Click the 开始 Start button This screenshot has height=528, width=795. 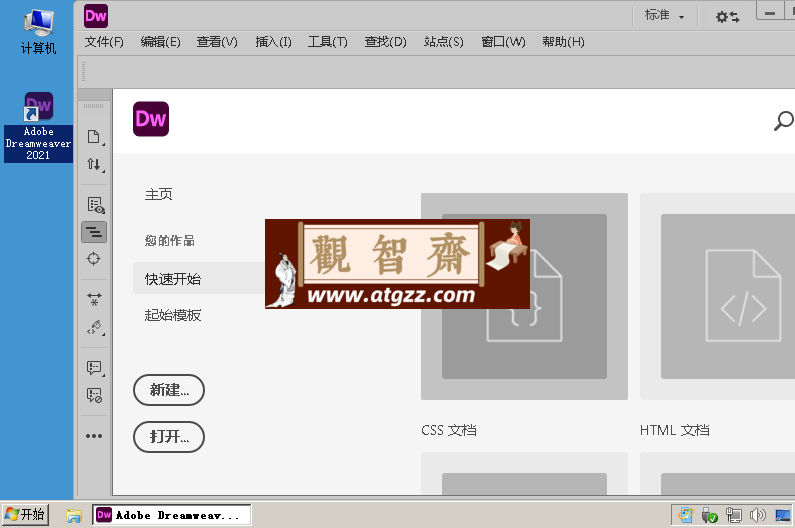click(25, 515)
